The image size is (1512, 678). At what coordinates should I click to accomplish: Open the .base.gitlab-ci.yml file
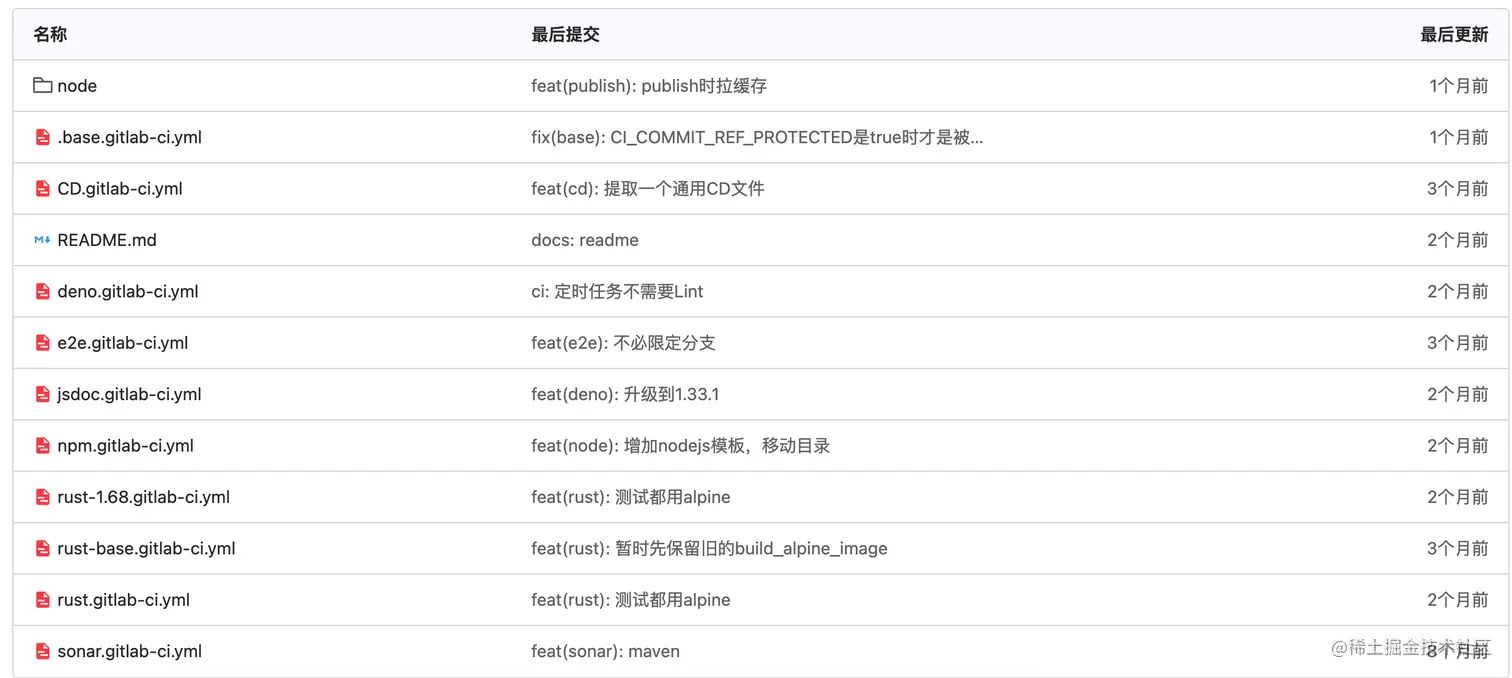pos(129,137)
